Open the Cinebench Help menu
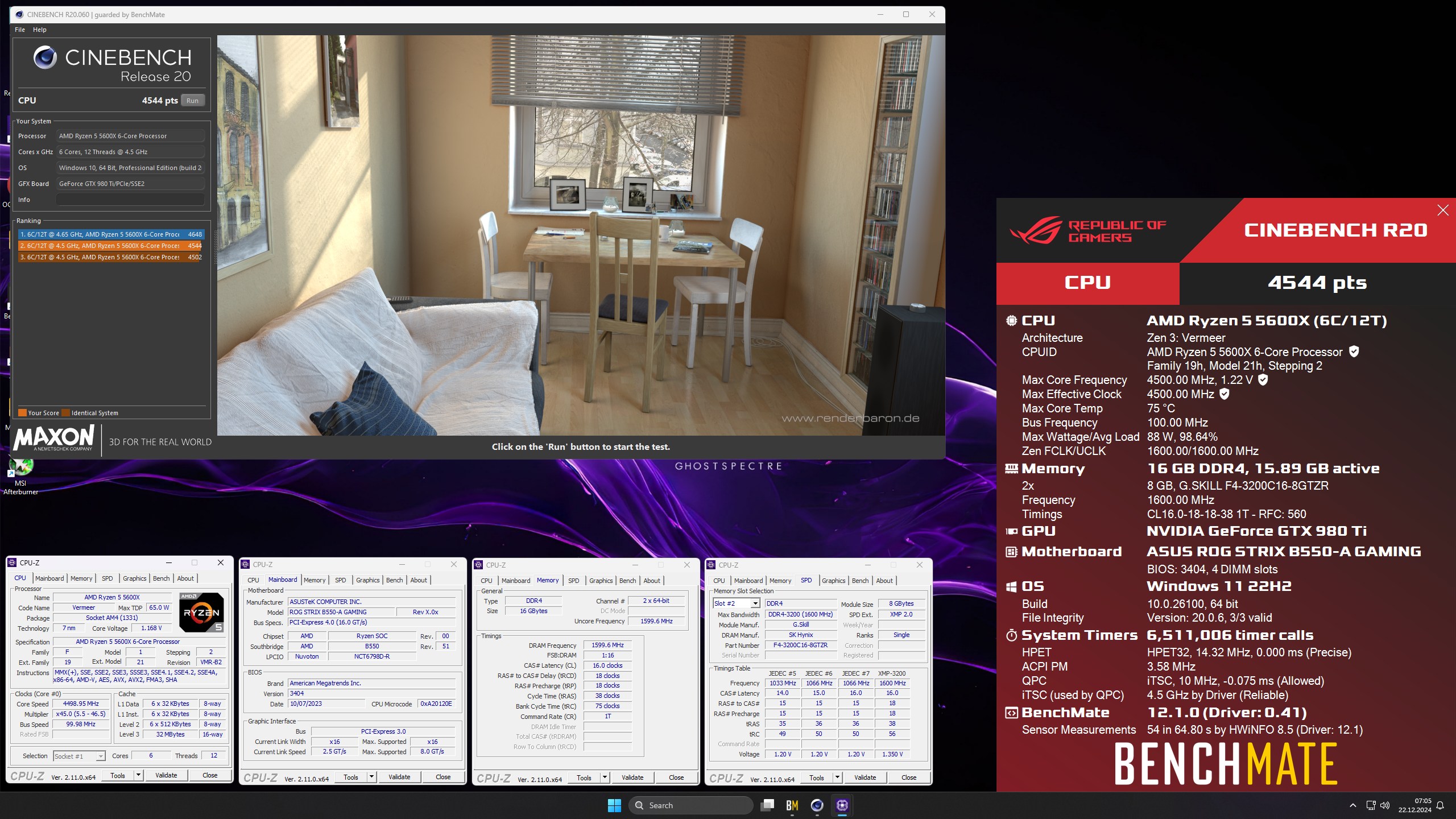 coord(40,30)
